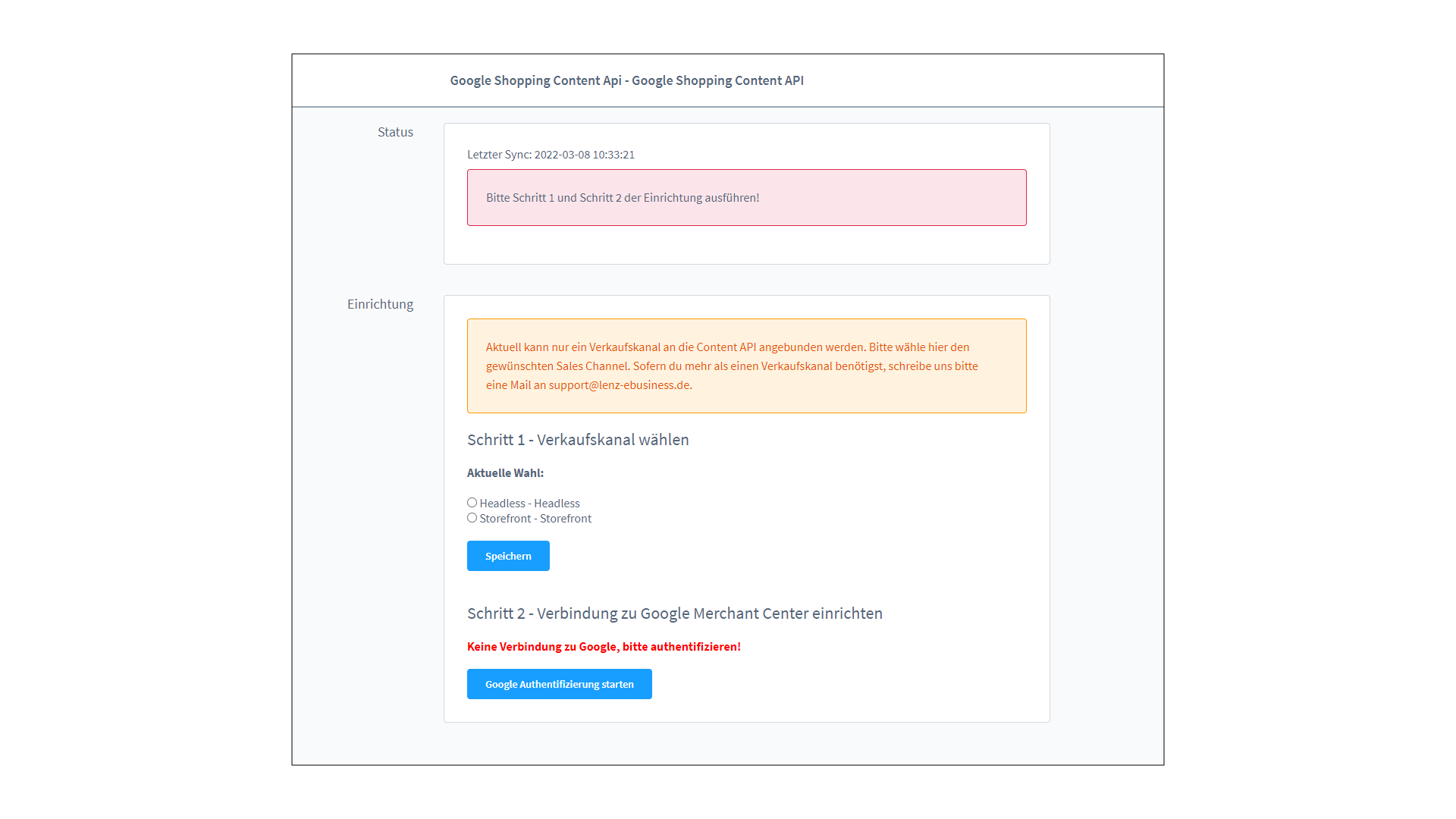Viewport: 1456px width, 819px height.
Task: Click the Google Authentifizierung starten button
Action: click(x=559, y=683)
